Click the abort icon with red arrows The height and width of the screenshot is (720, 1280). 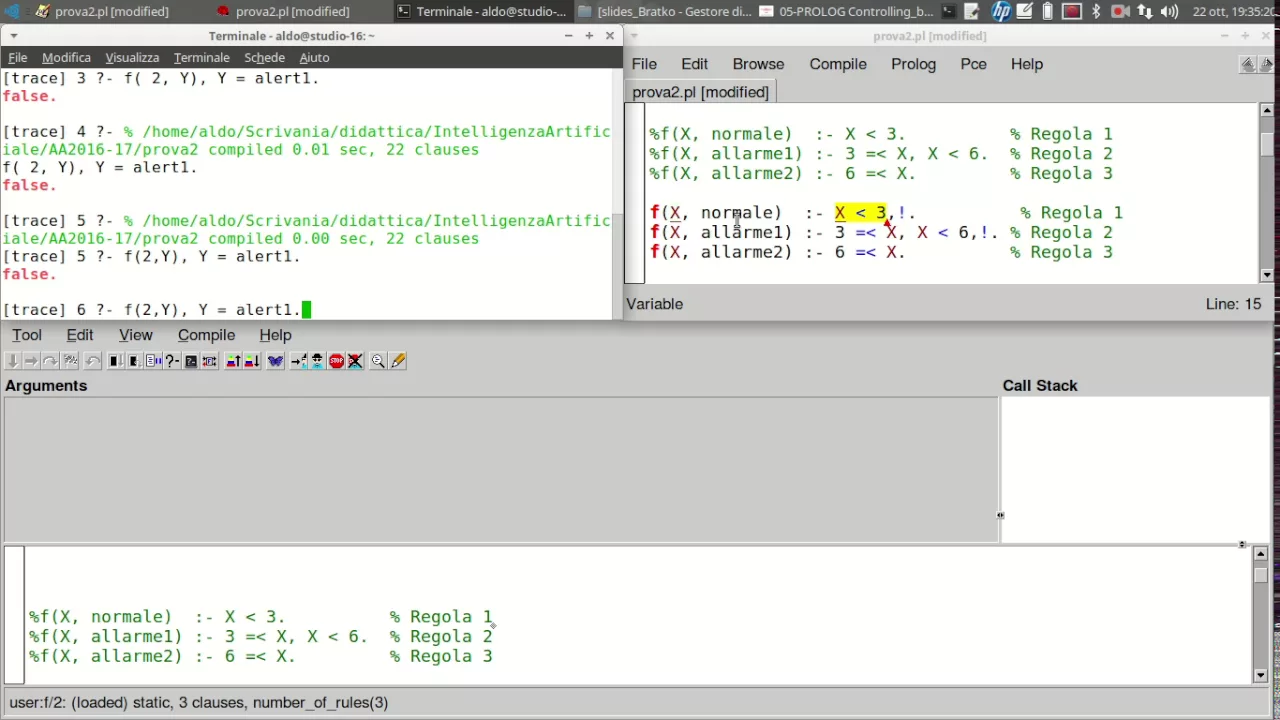209,361
